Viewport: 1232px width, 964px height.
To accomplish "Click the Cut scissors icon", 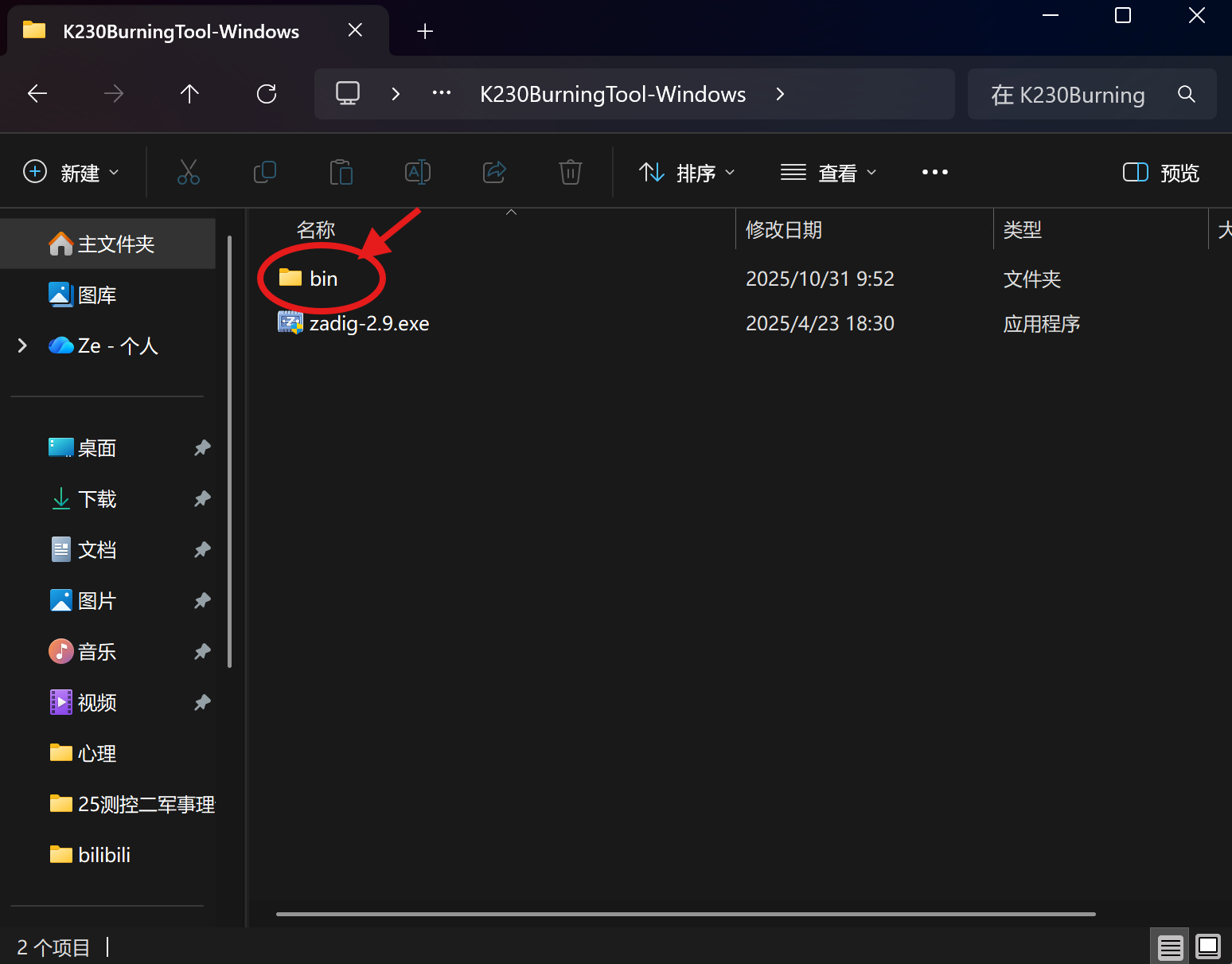I will [x=189, y=172].
